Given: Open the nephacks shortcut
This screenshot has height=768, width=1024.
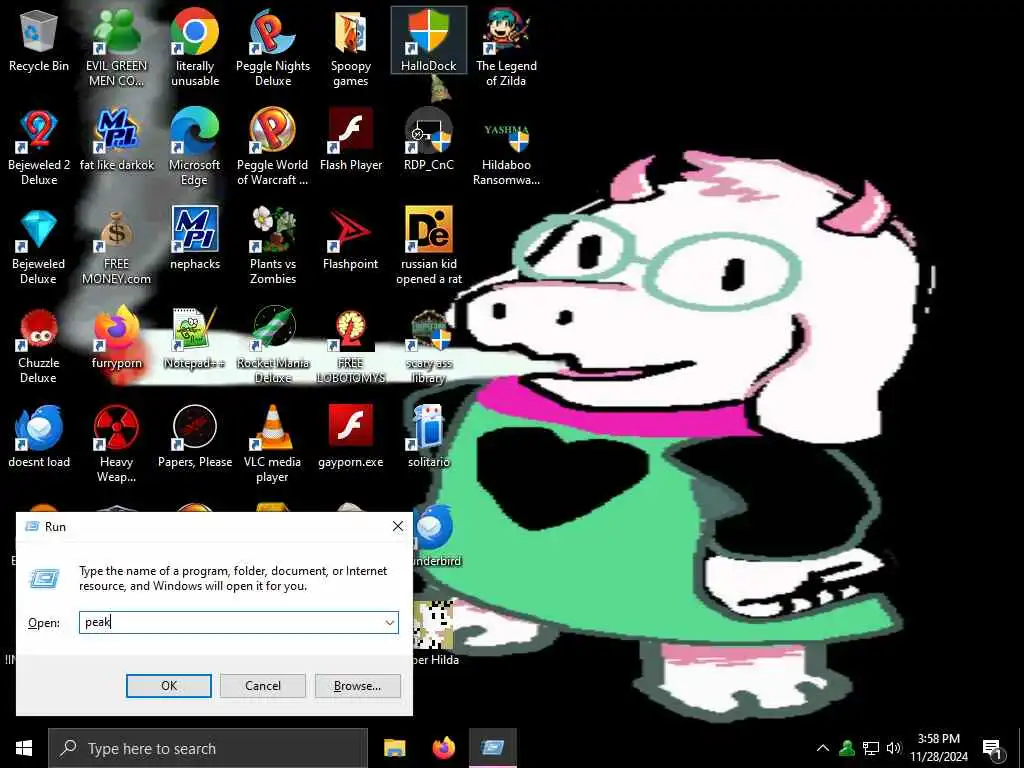Looking at the screenshot, I should tap(195, 239).
